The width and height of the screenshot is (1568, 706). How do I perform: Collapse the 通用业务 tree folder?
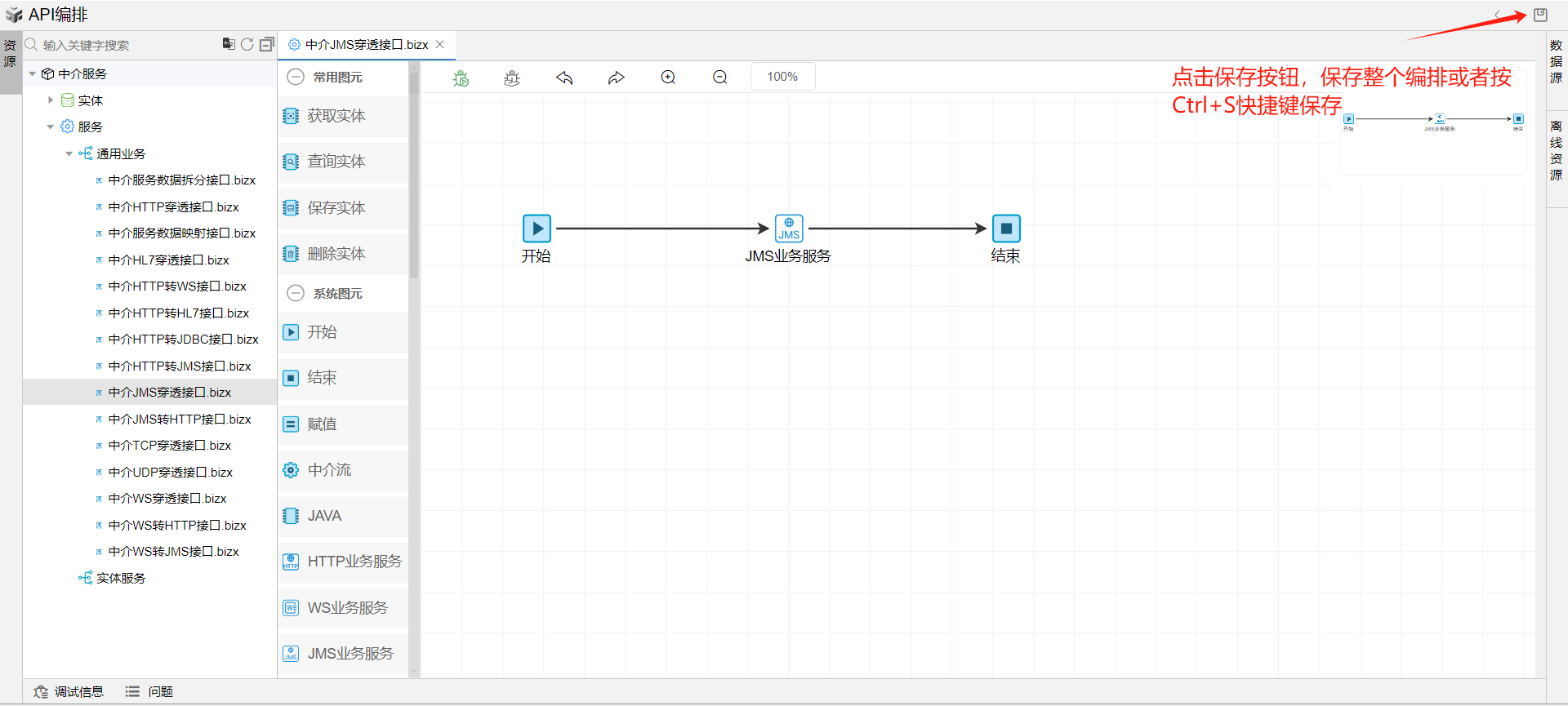coord(69,153)
